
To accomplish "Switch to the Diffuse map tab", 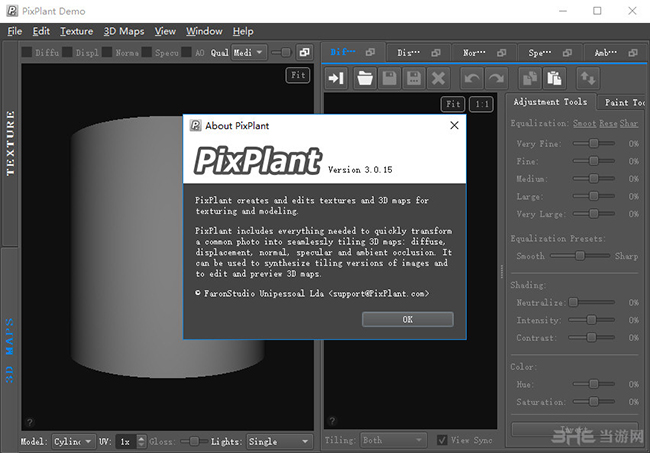I will pyautogui.click(x=354, y=52).
